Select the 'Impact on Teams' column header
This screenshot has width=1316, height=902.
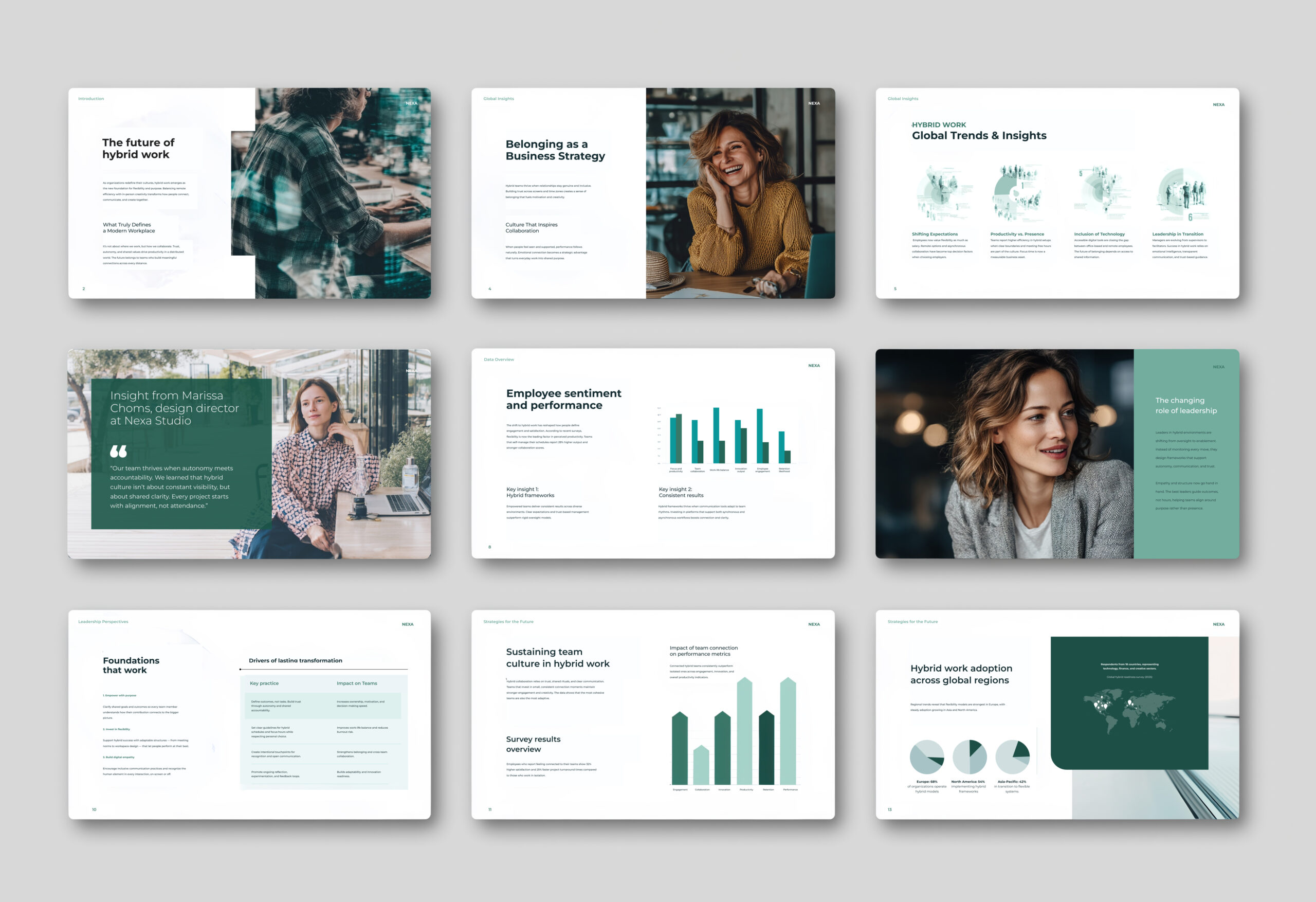357,683
